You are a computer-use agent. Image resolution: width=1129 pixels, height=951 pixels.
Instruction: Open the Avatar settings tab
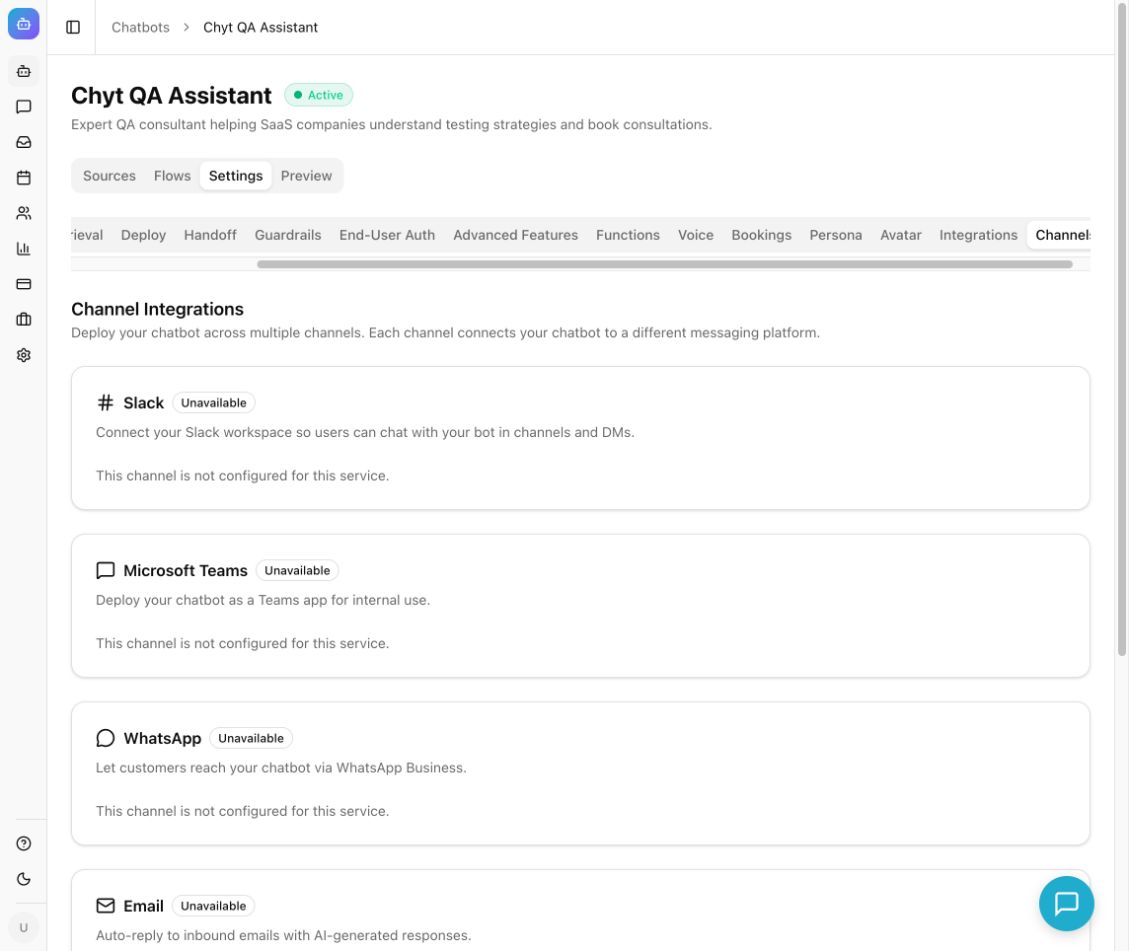point(901,235)
